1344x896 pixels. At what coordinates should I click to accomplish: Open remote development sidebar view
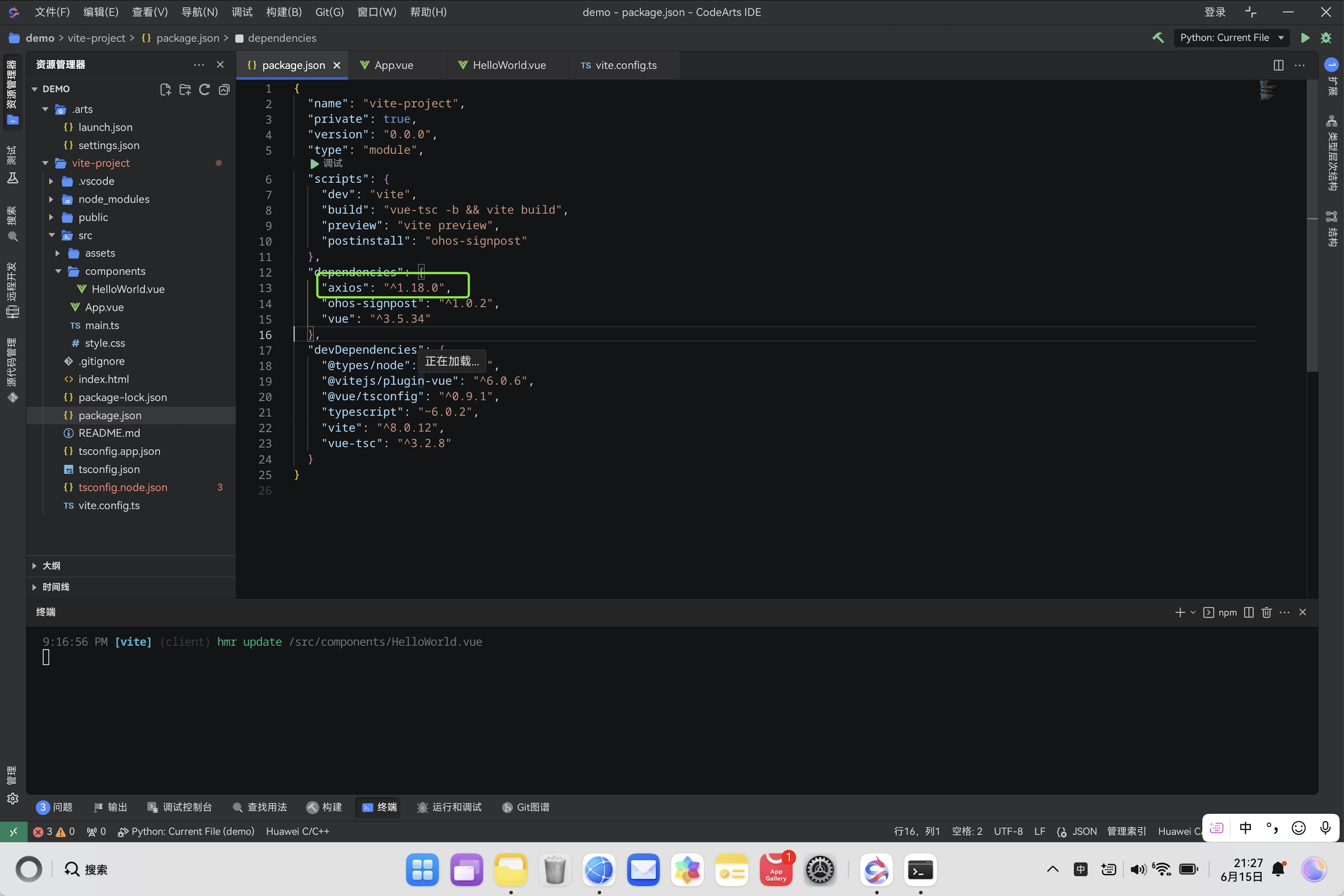[13, 290]
